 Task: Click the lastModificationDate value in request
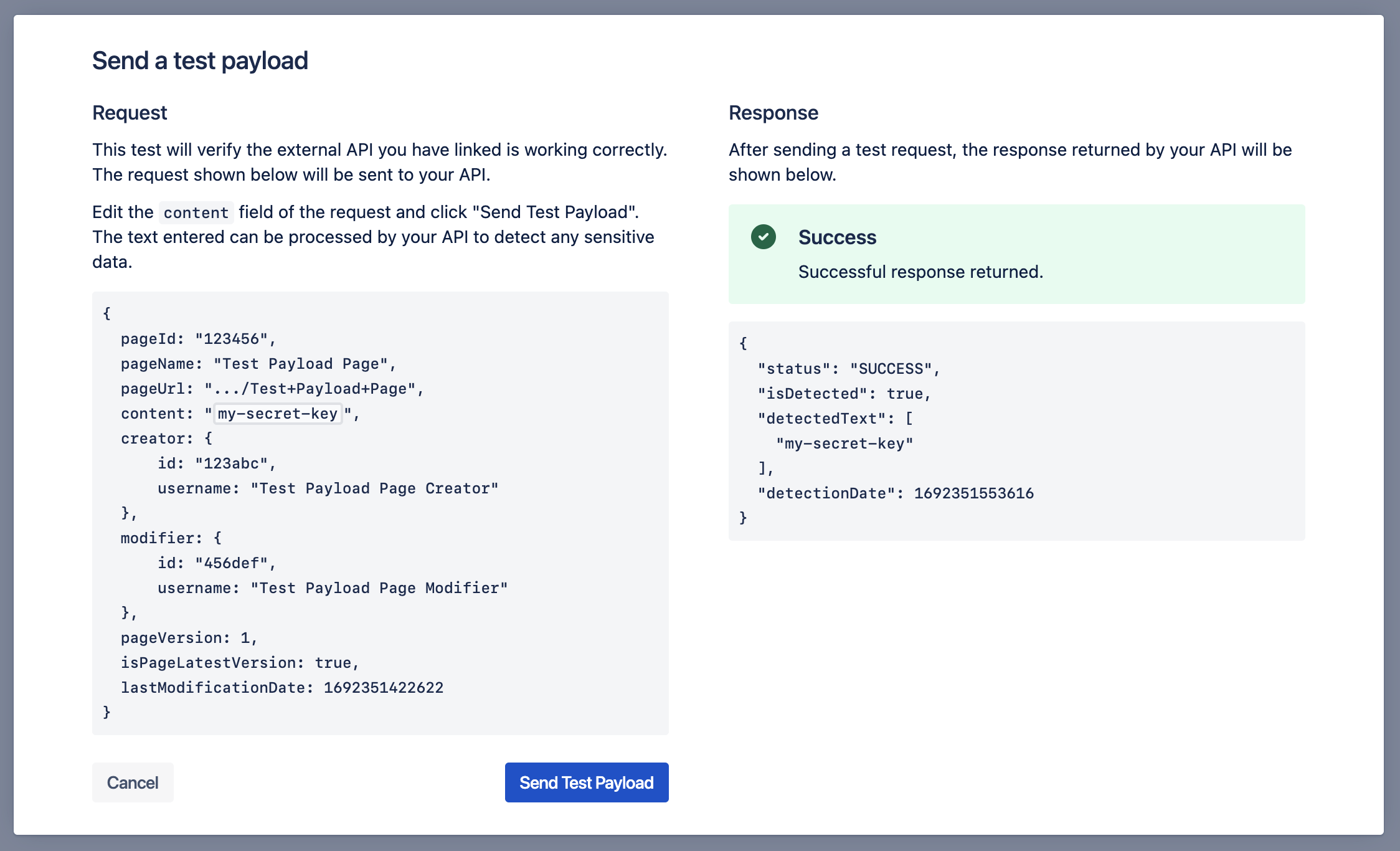(383, 688)
